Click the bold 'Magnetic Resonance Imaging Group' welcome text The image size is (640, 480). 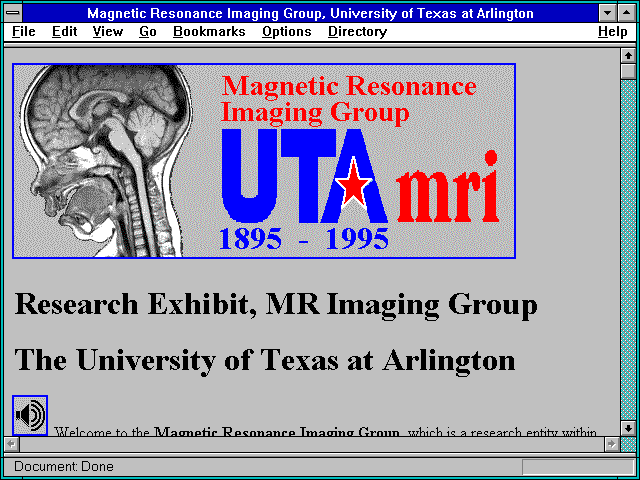click(x=277, y=432)
